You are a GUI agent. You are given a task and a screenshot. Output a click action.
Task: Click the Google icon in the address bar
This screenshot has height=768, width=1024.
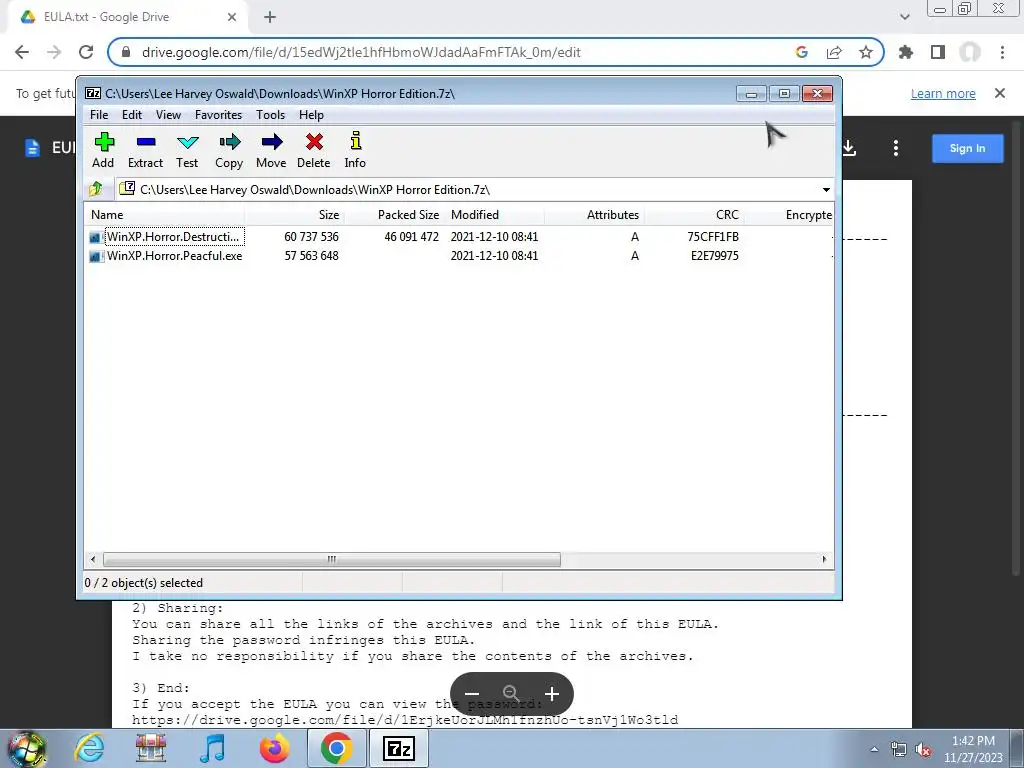(802, 52)
